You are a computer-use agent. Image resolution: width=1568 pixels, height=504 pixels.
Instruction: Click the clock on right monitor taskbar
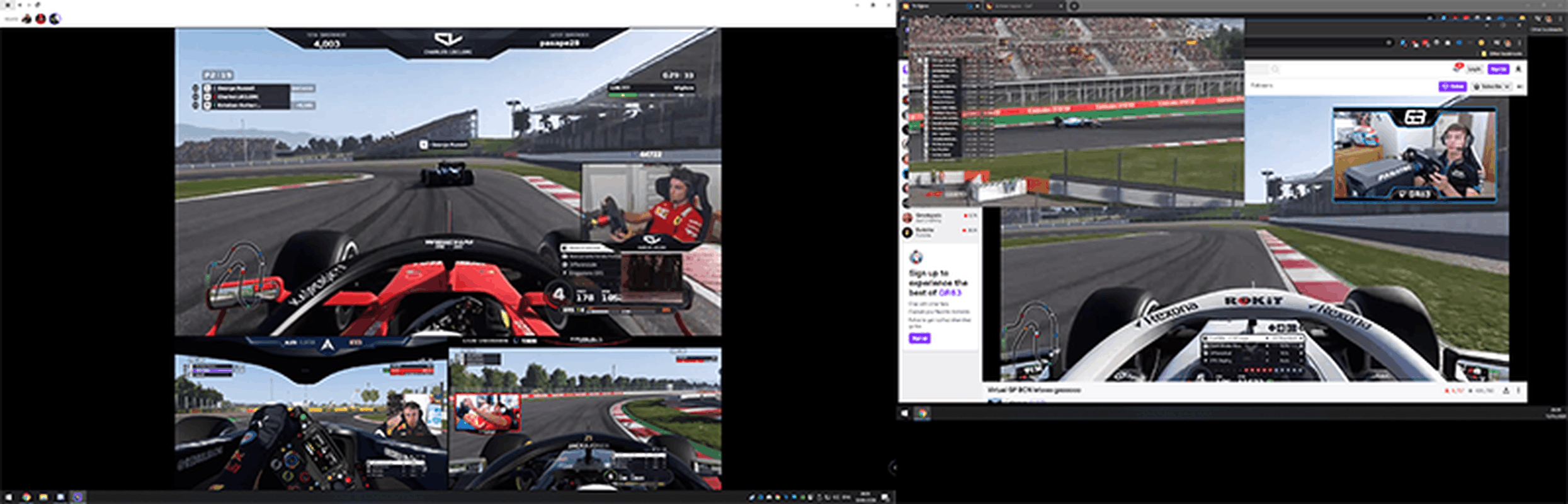click(1556, 413)
